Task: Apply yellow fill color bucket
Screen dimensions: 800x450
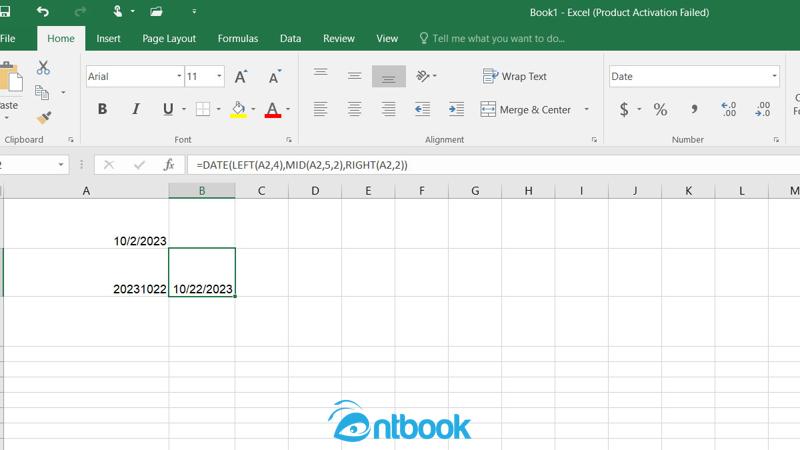Action: coord(238,109)
